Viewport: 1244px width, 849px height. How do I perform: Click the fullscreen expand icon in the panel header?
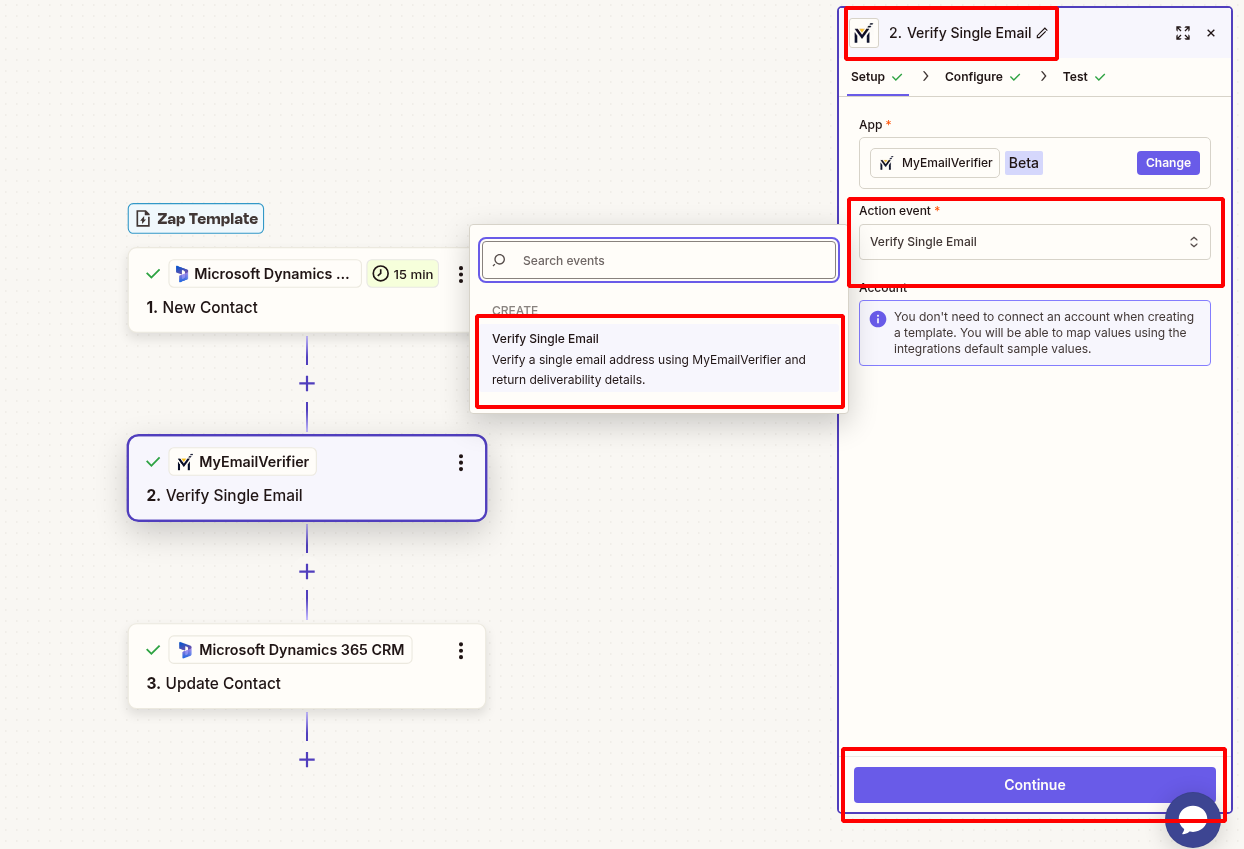pos(1183,32)
